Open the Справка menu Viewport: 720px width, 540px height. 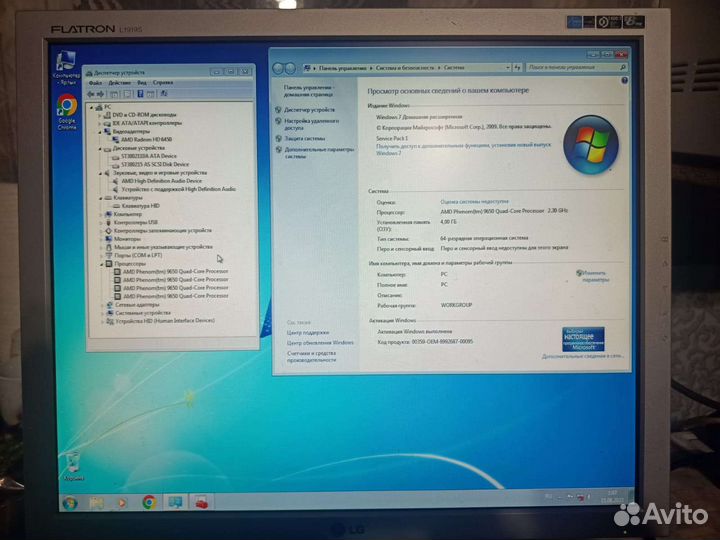click(x=163, y=83)
